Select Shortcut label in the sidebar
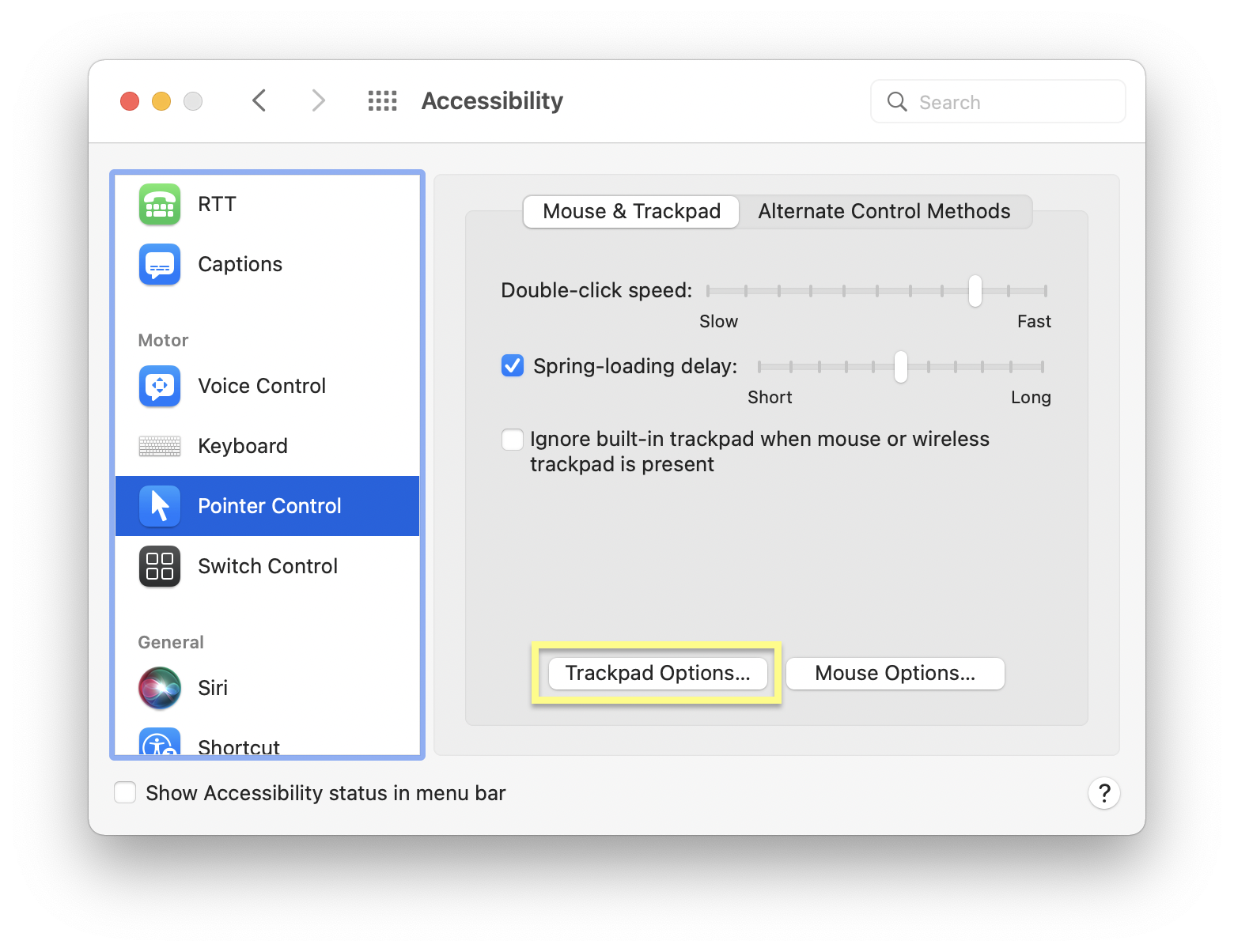This screenshot has width=1234, height=952. pyautogui.click(x=239, y=746)
